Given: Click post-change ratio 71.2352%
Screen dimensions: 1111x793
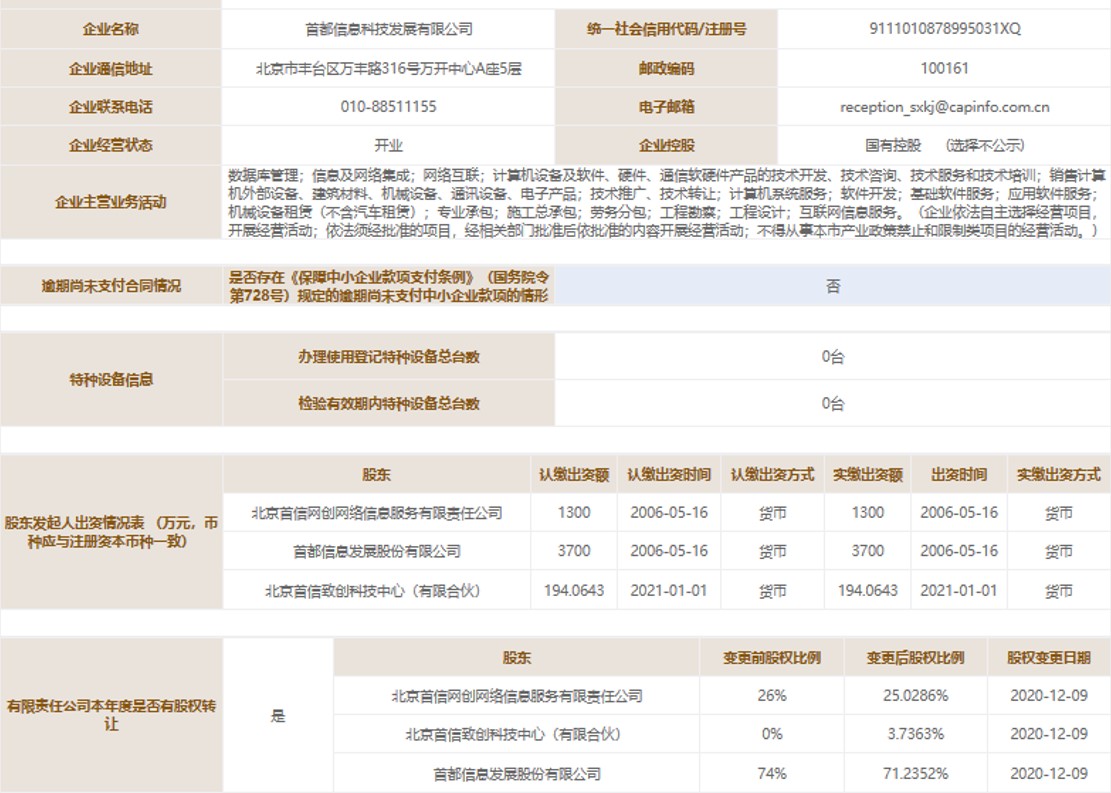Looking at the screenshot, I should 915,774.
